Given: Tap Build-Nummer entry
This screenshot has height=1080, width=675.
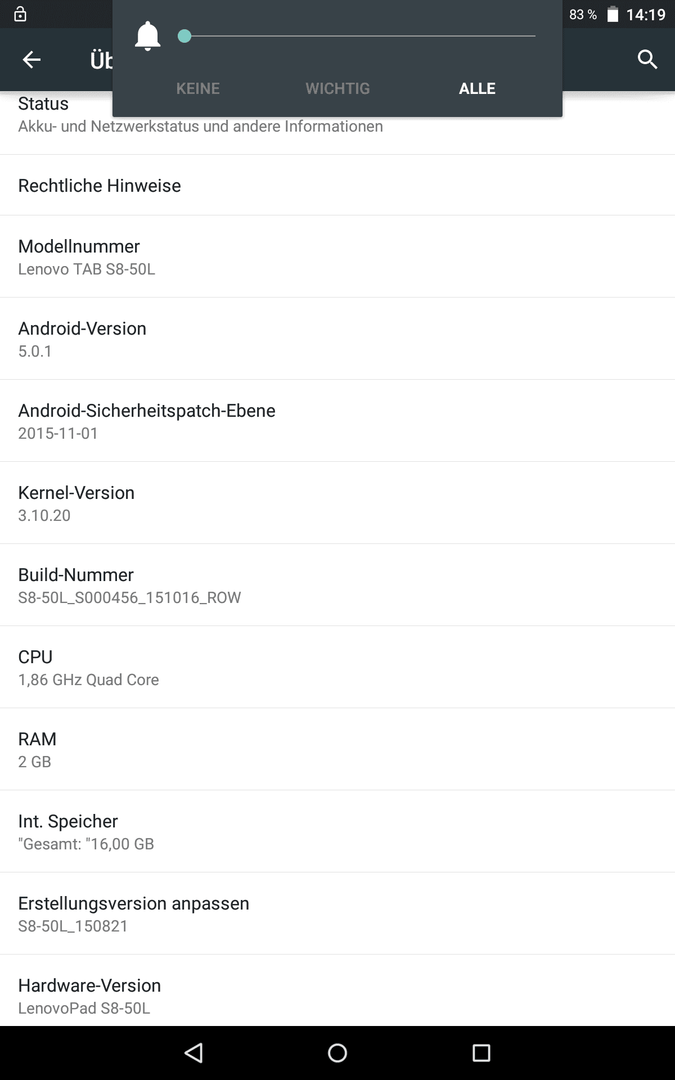Looking at the screenshot, I should pyautogui.click(x=338, y=585).
